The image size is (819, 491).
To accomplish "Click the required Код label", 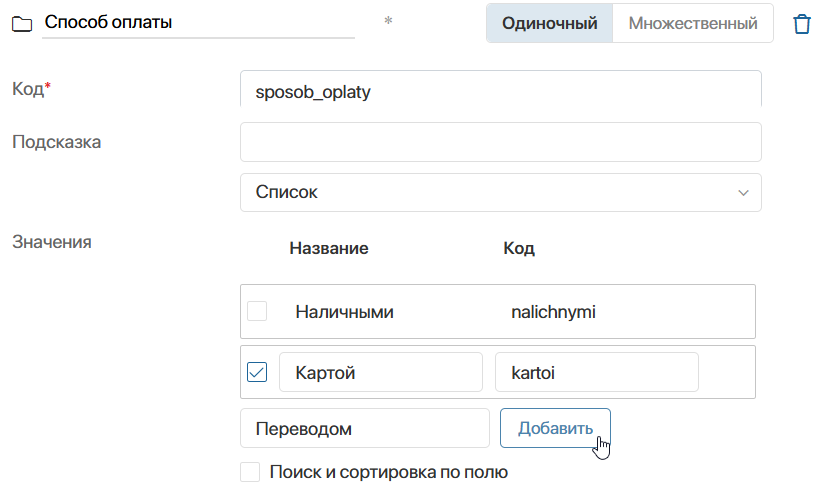I will [31, 89].
